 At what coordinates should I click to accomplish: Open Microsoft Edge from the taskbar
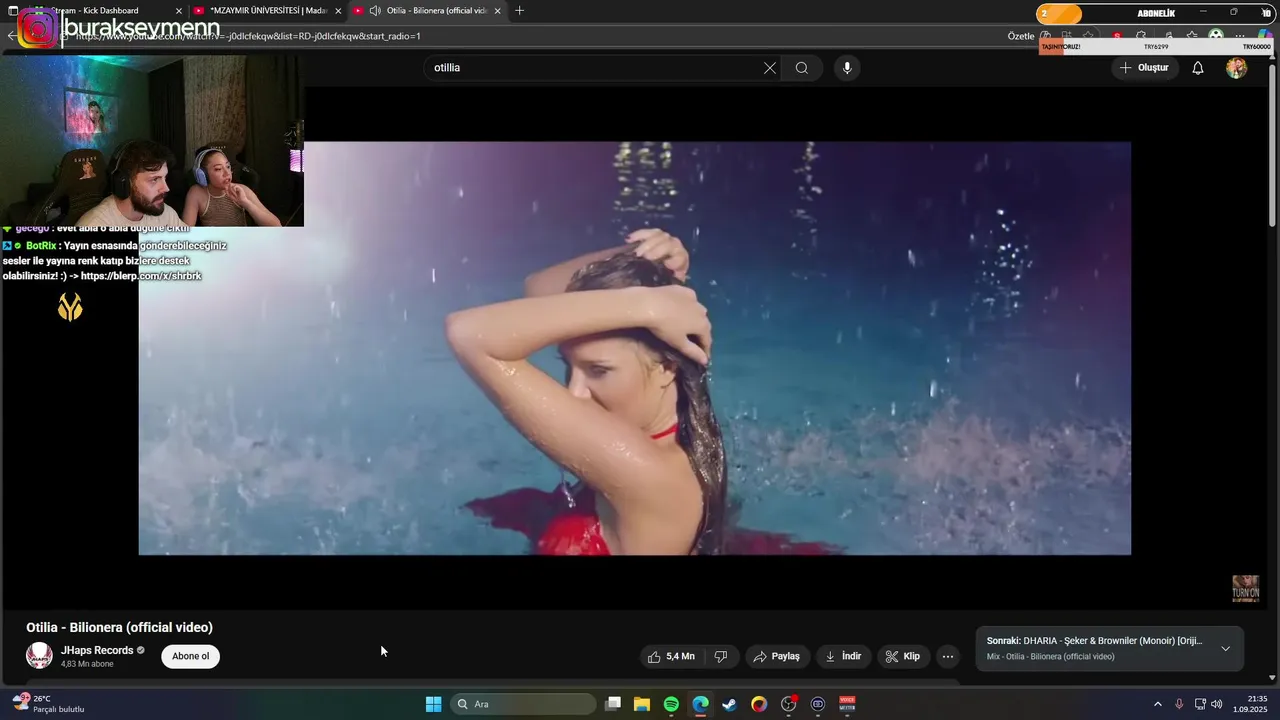point(700,704)
